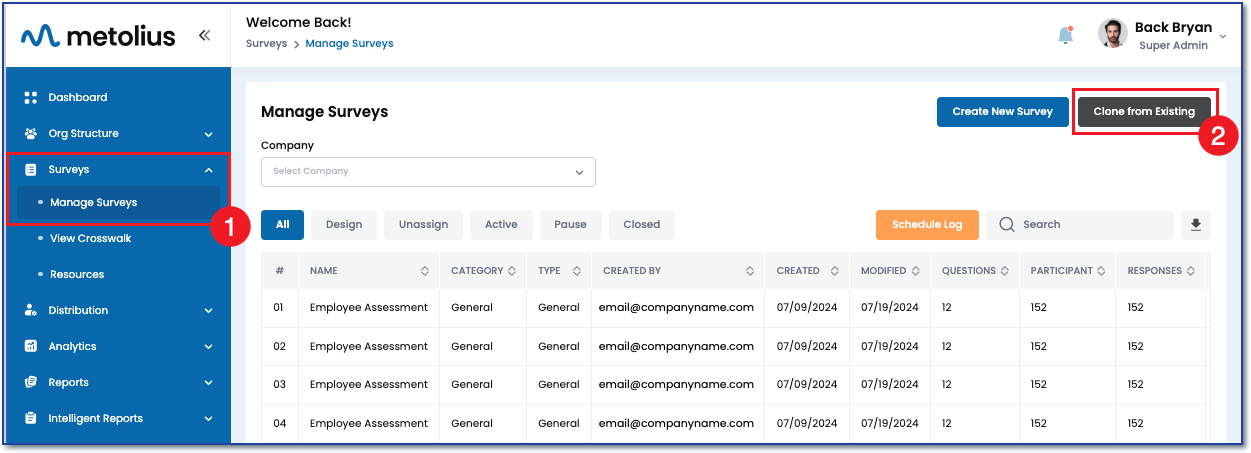Open the notifications bell
Screen dimensions: 1251x453
1065,35
